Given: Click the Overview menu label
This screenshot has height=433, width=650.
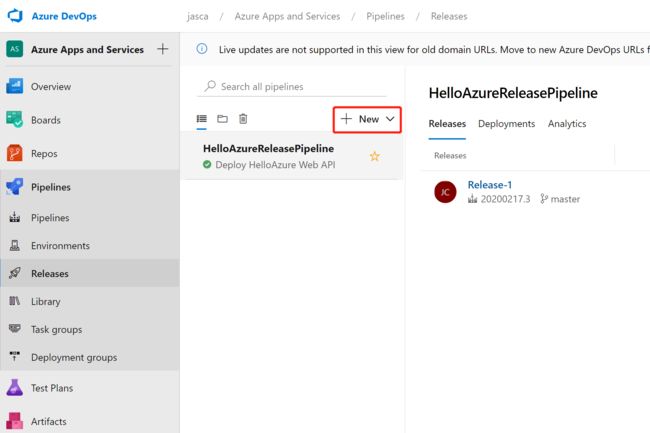Looking at the screenshot, I should pyautogui.click(x=51, y=87).
